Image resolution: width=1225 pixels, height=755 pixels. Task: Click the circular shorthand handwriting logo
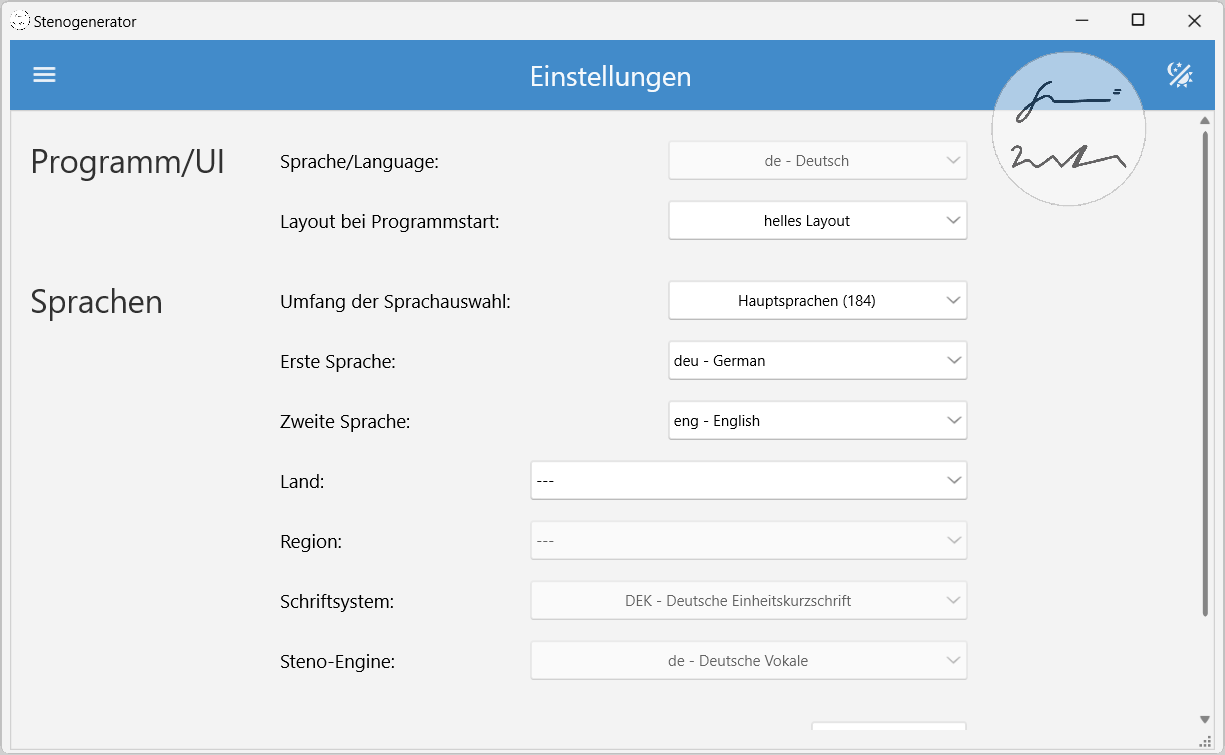(1068, 129)
